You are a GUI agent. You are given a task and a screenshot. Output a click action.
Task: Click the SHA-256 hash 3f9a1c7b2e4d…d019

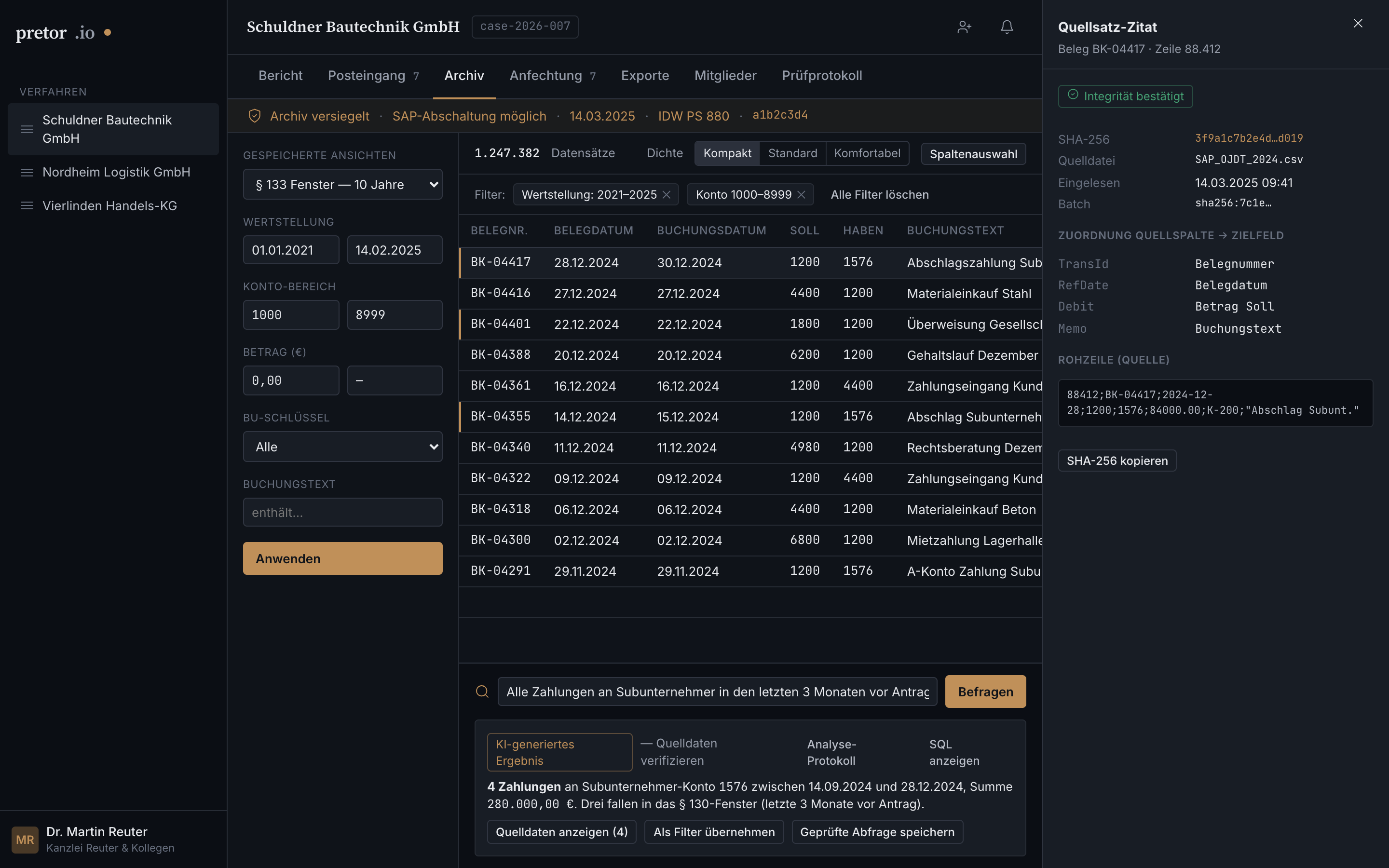coord(1248,138)
